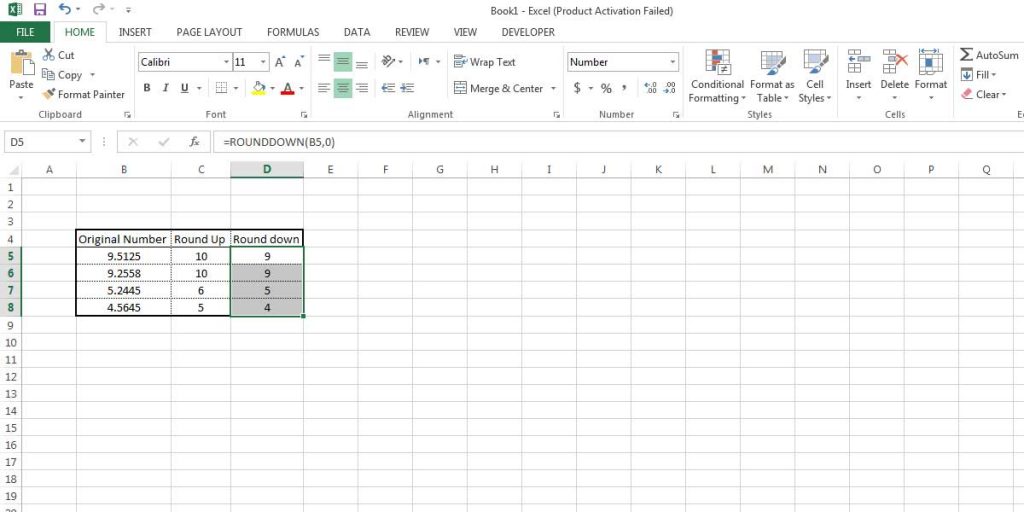Viewport: 1024px width, 512px height.
Task: Switch to the DATA tab
Action: click(357, 32)
